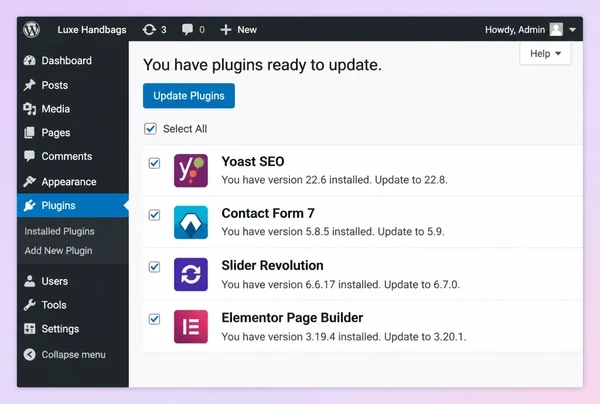Click the Tools wrench icon
The width and height of the screenshot is (600, 404).
29,305
